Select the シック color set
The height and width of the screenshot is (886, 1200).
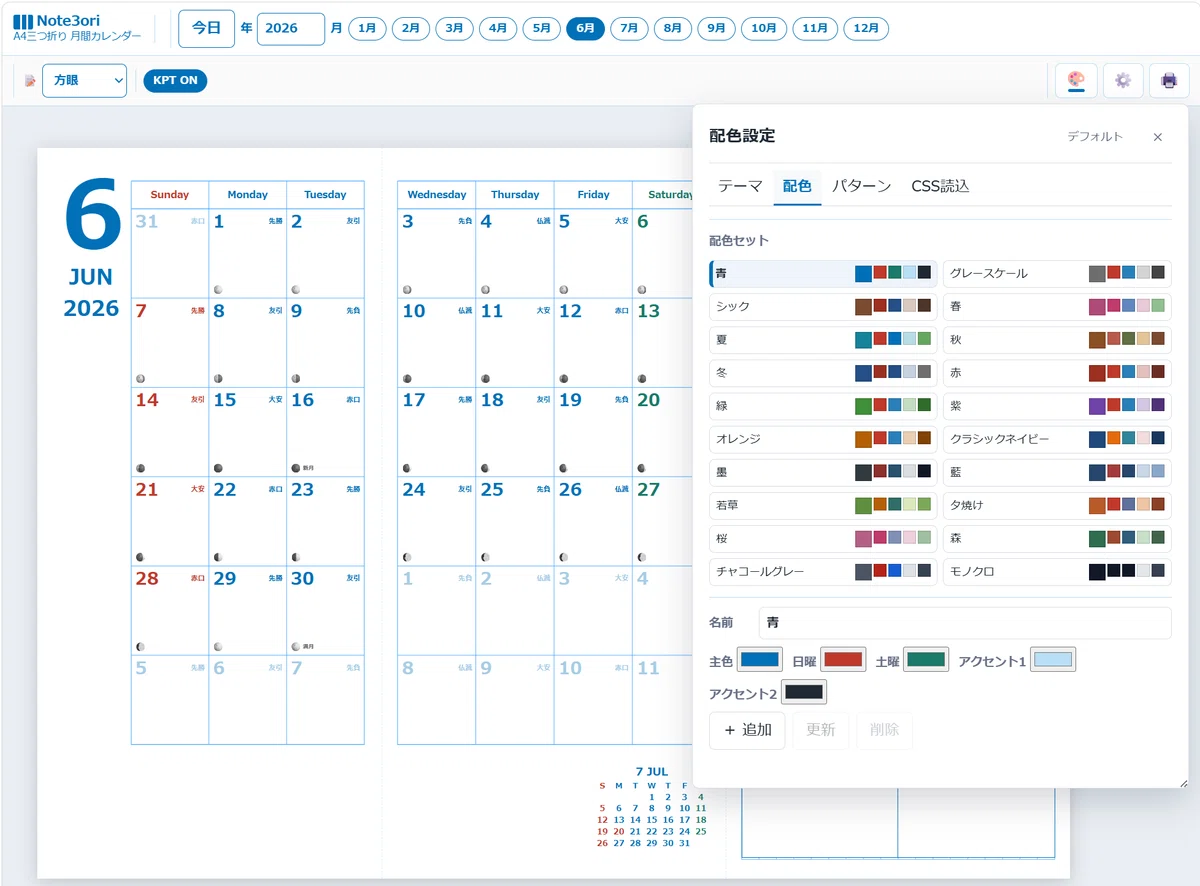(x=823, y=306)
